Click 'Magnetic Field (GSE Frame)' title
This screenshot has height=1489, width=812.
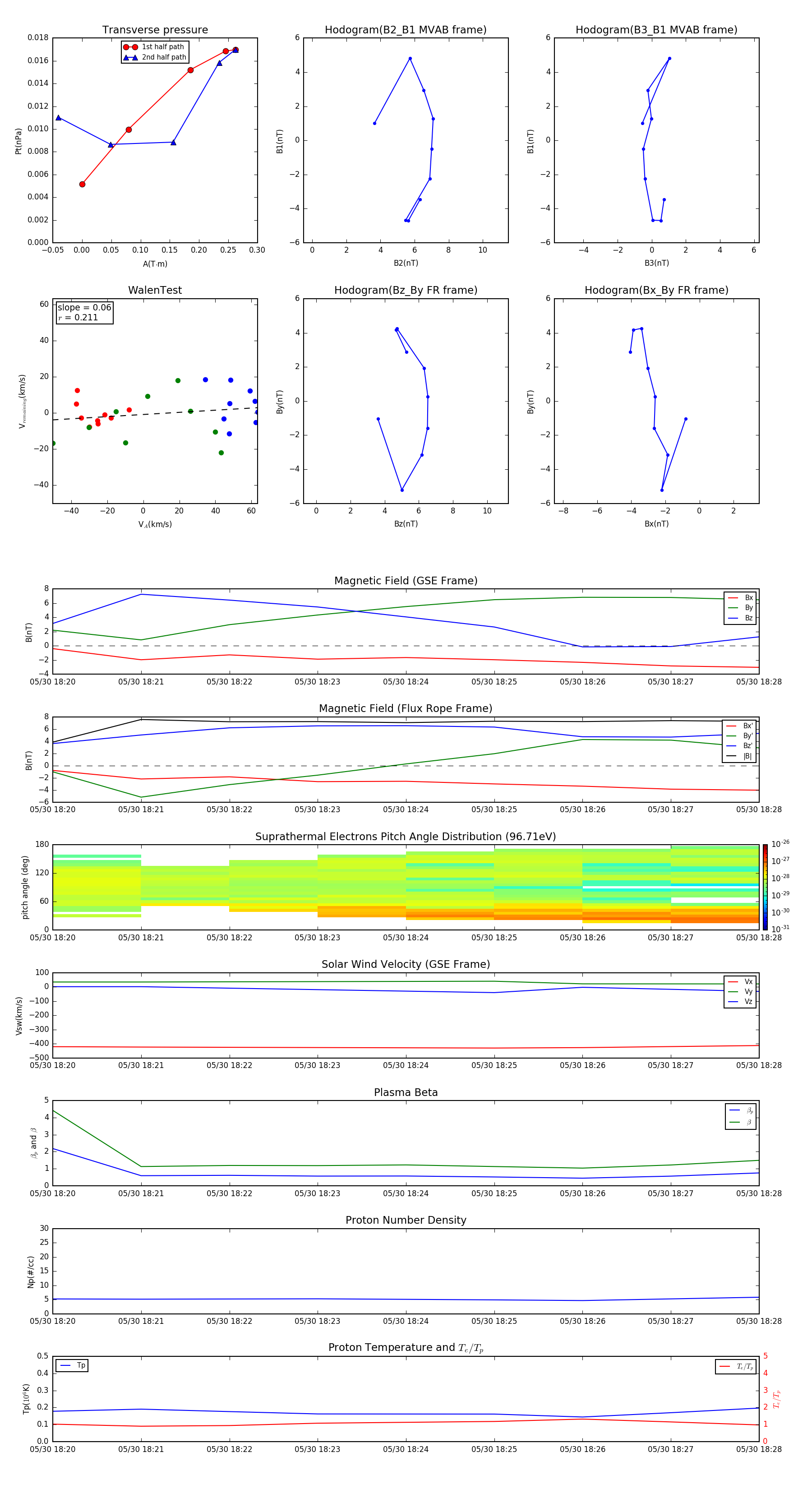406,581
